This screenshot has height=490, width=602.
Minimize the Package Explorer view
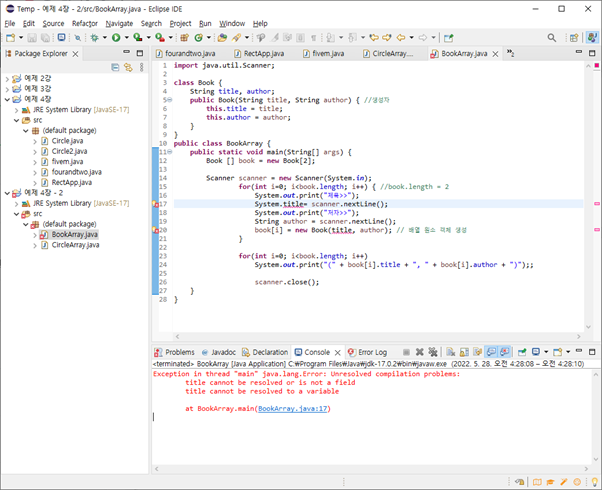[126, 53]
